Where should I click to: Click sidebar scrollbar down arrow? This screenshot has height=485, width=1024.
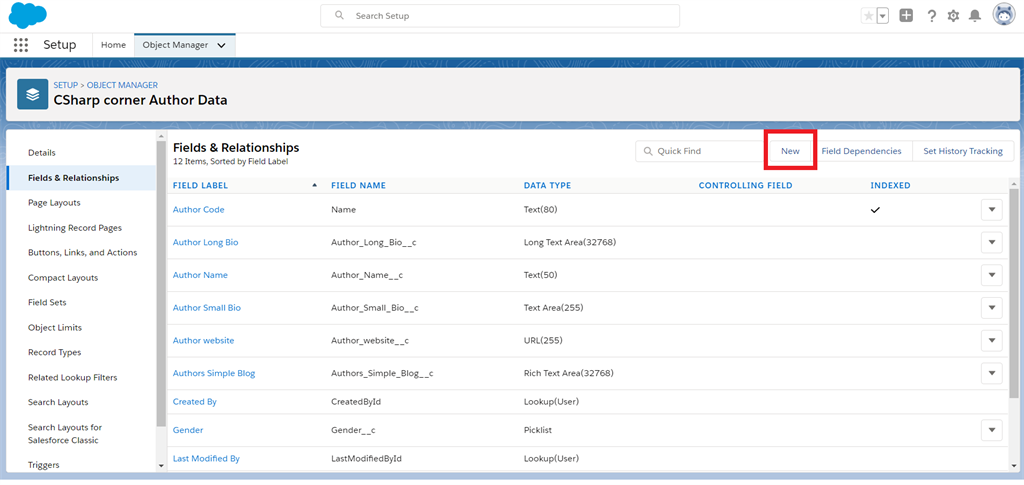point(161,466)
